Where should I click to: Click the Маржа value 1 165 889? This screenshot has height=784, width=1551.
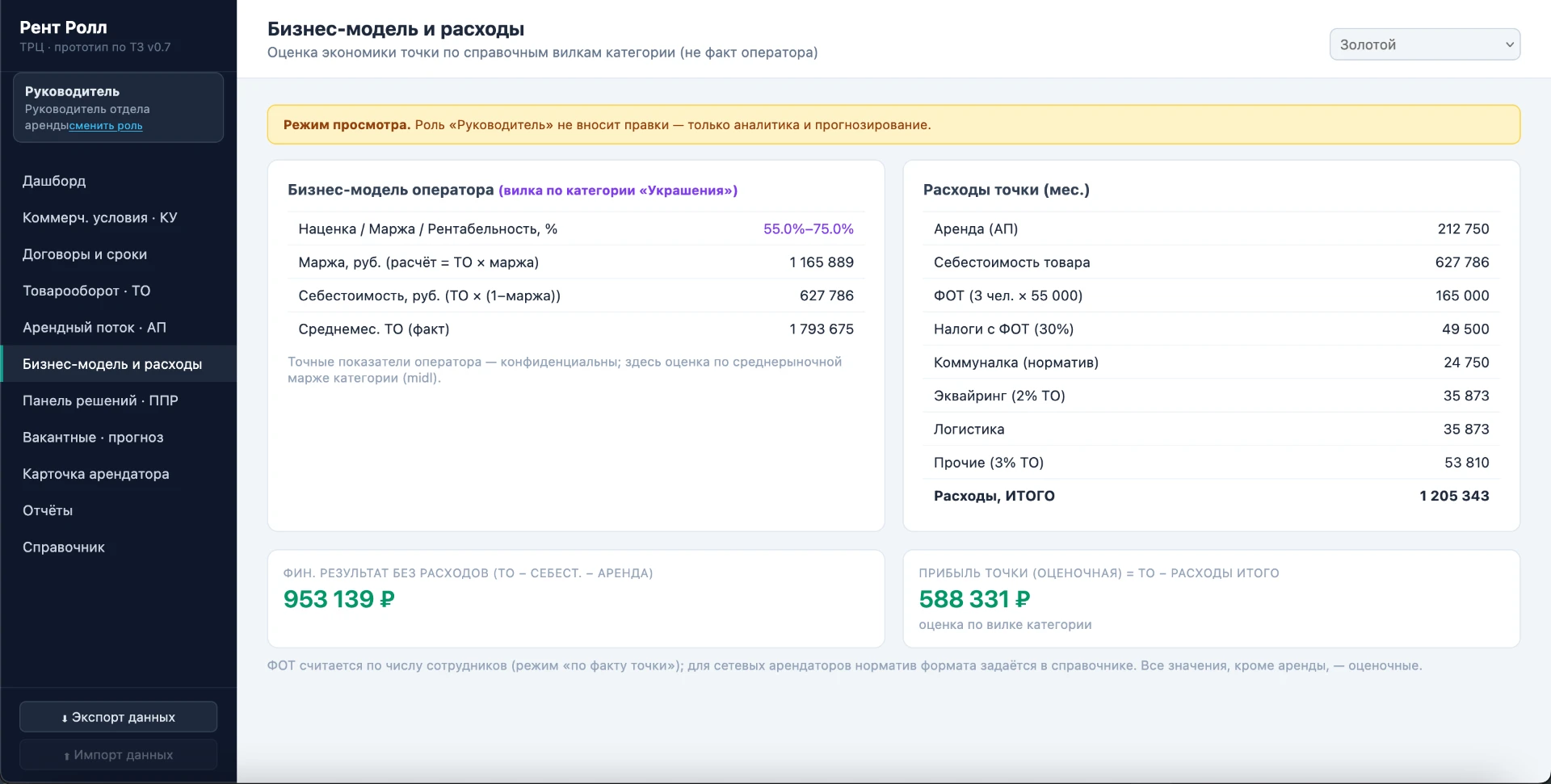821,262
